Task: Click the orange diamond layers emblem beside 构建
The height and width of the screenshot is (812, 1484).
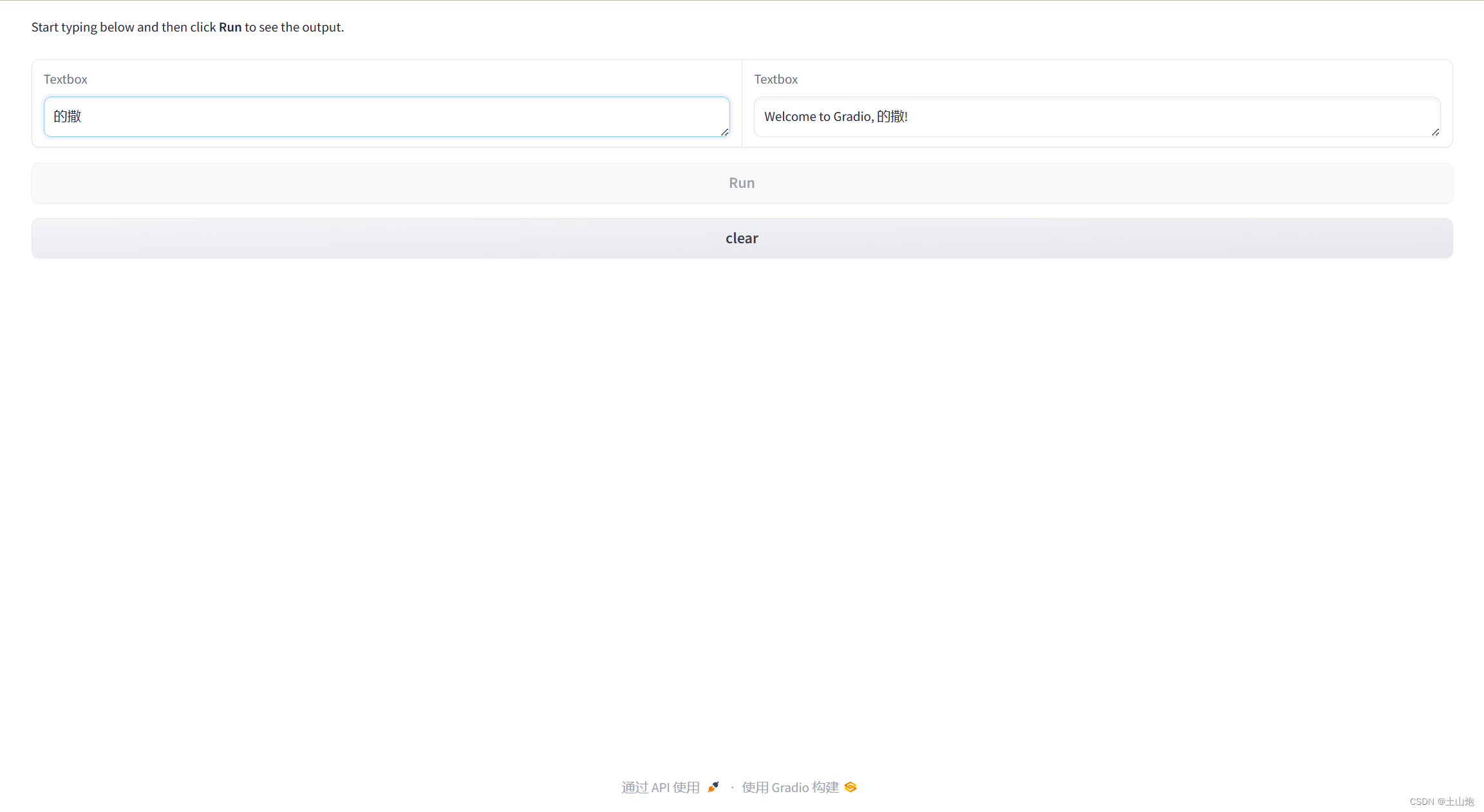Action: (850, 786)
